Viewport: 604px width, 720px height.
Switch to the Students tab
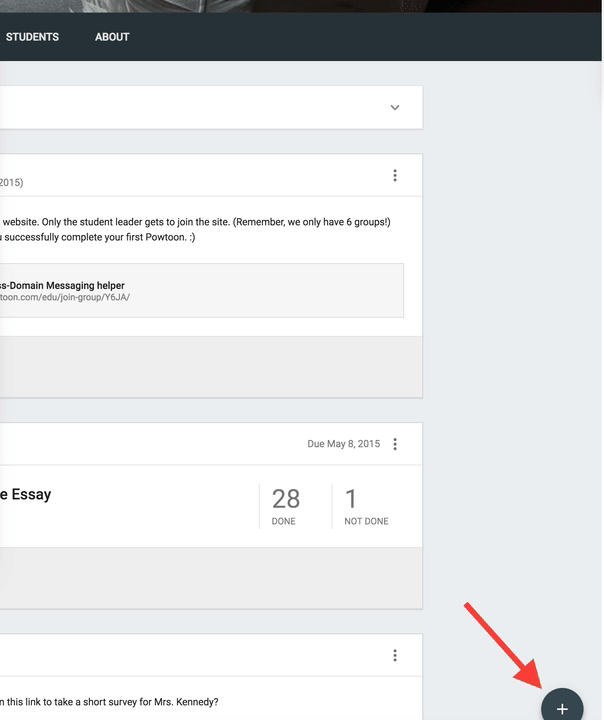(x=32, y=37)
